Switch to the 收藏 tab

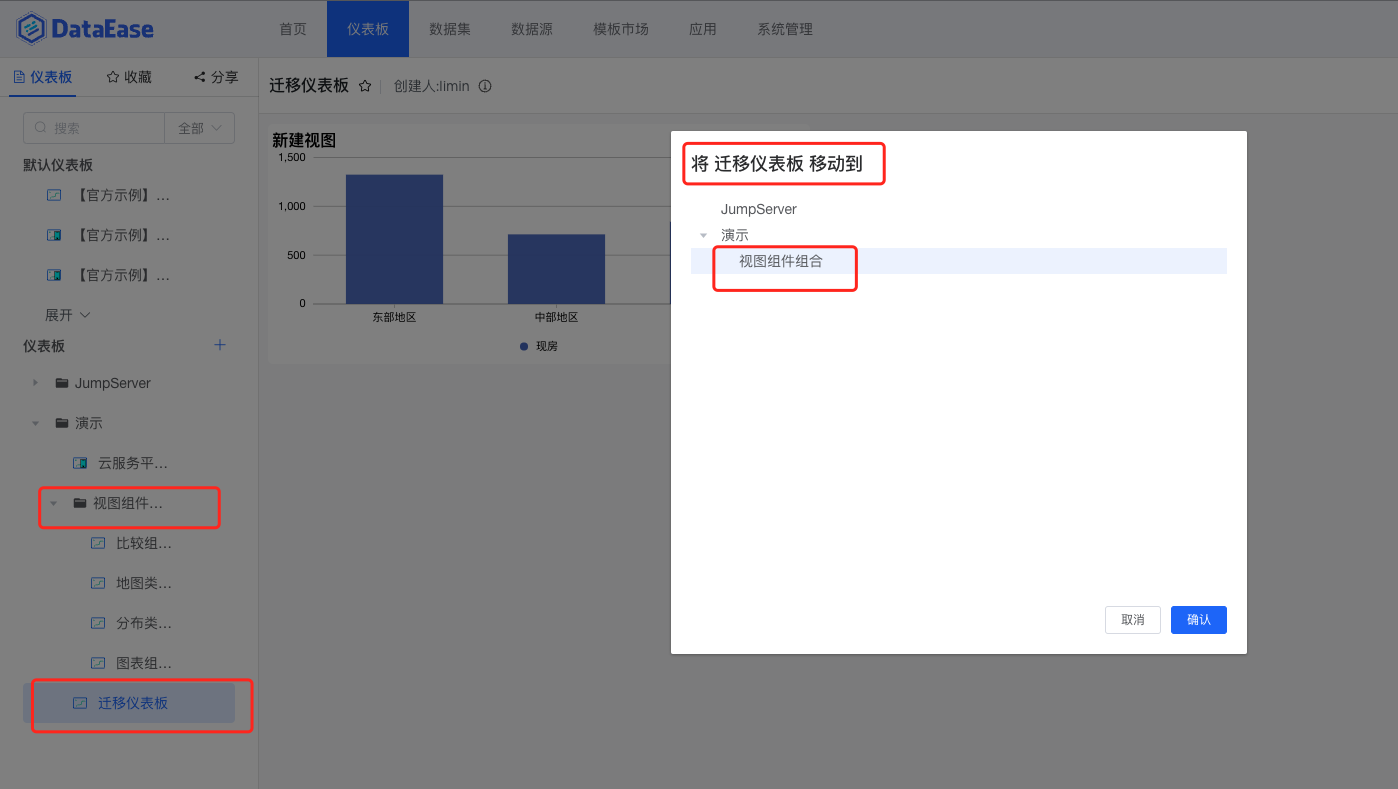128,76
